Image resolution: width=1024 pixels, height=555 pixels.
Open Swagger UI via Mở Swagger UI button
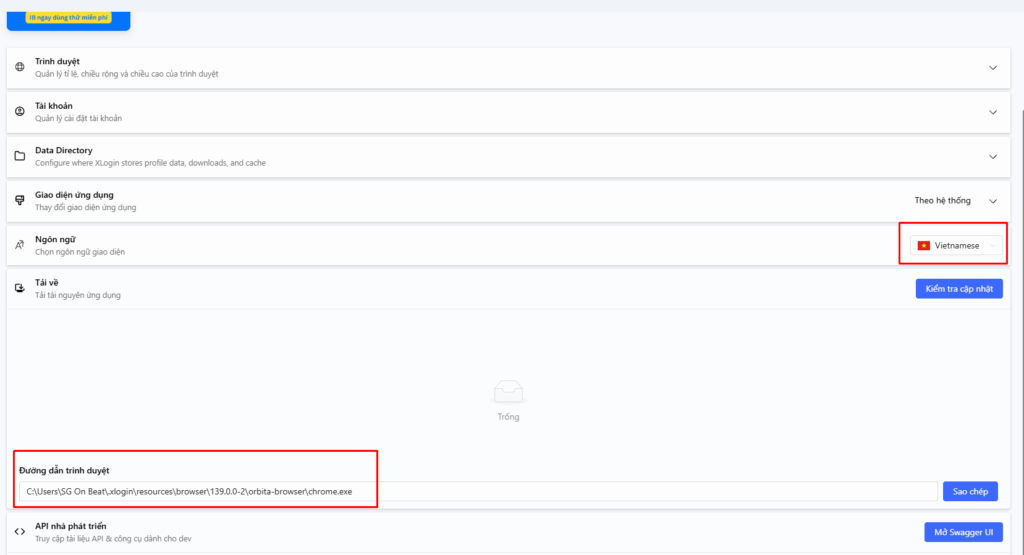point(962,531)
